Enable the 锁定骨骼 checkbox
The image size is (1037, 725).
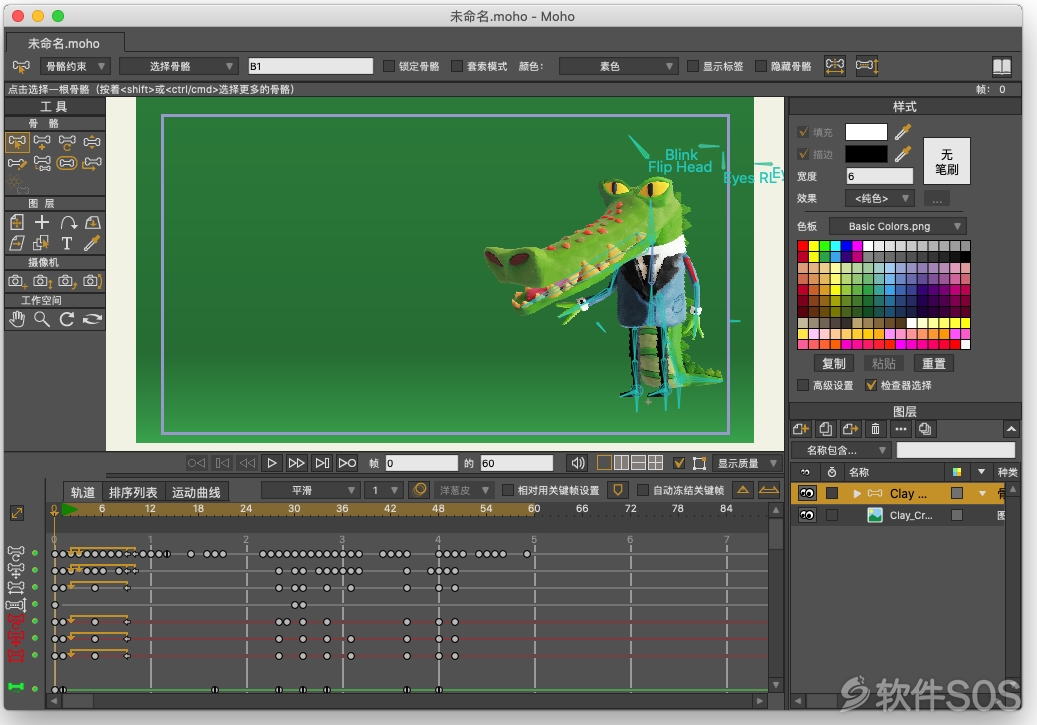click(x=389, y=66)
